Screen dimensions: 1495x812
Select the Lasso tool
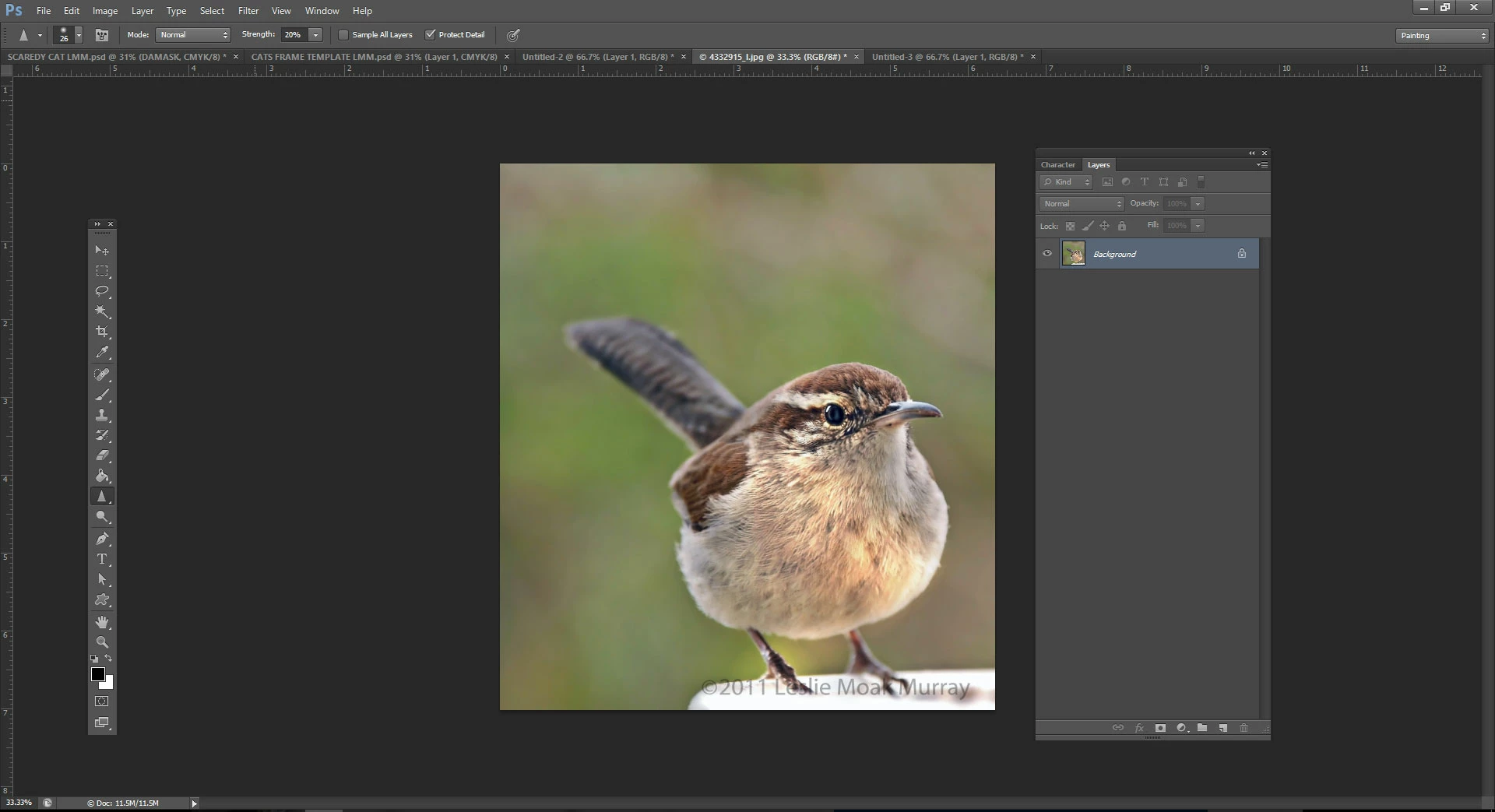click(x=102, y=291)
